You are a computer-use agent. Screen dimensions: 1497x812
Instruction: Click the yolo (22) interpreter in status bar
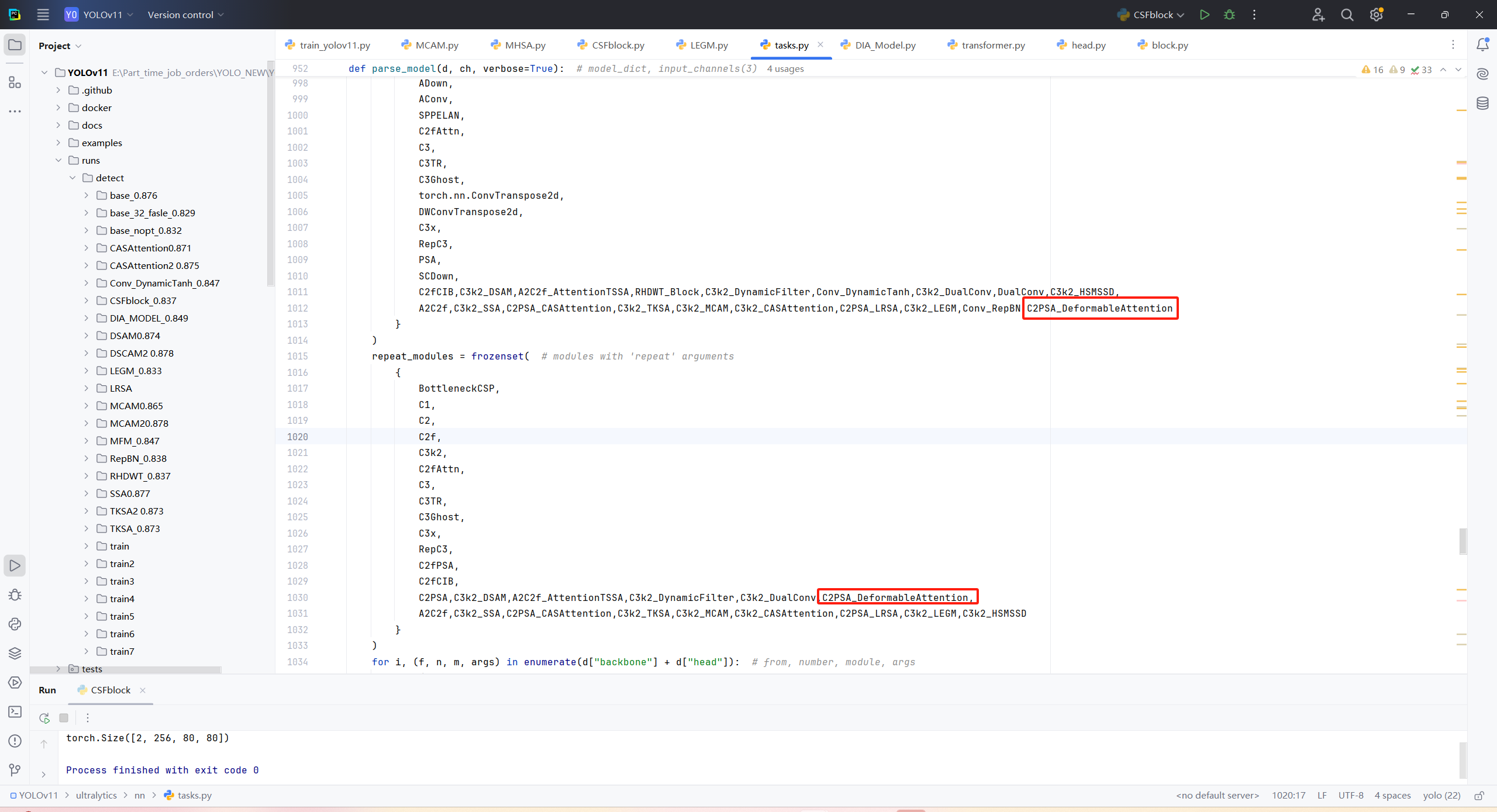pyautogui.click(x=1441, y=795)
